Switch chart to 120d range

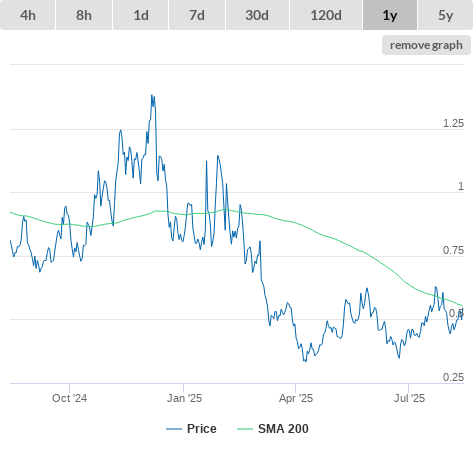[x=326, y=15]
